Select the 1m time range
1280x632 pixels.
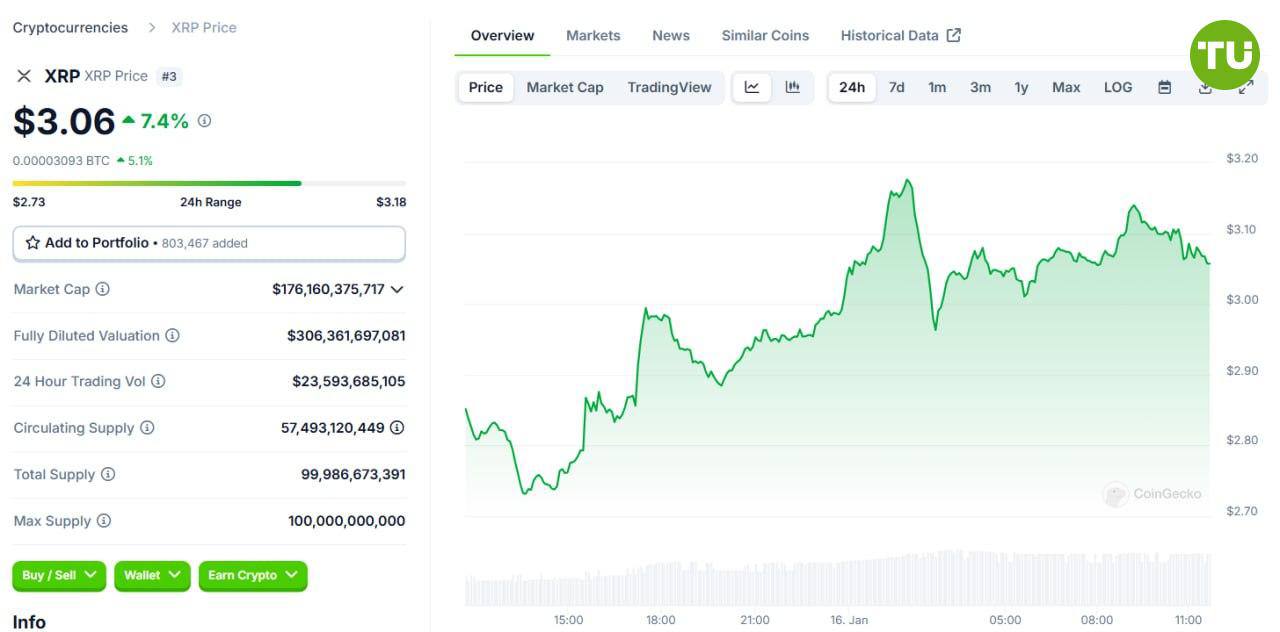tap(937, 87)
